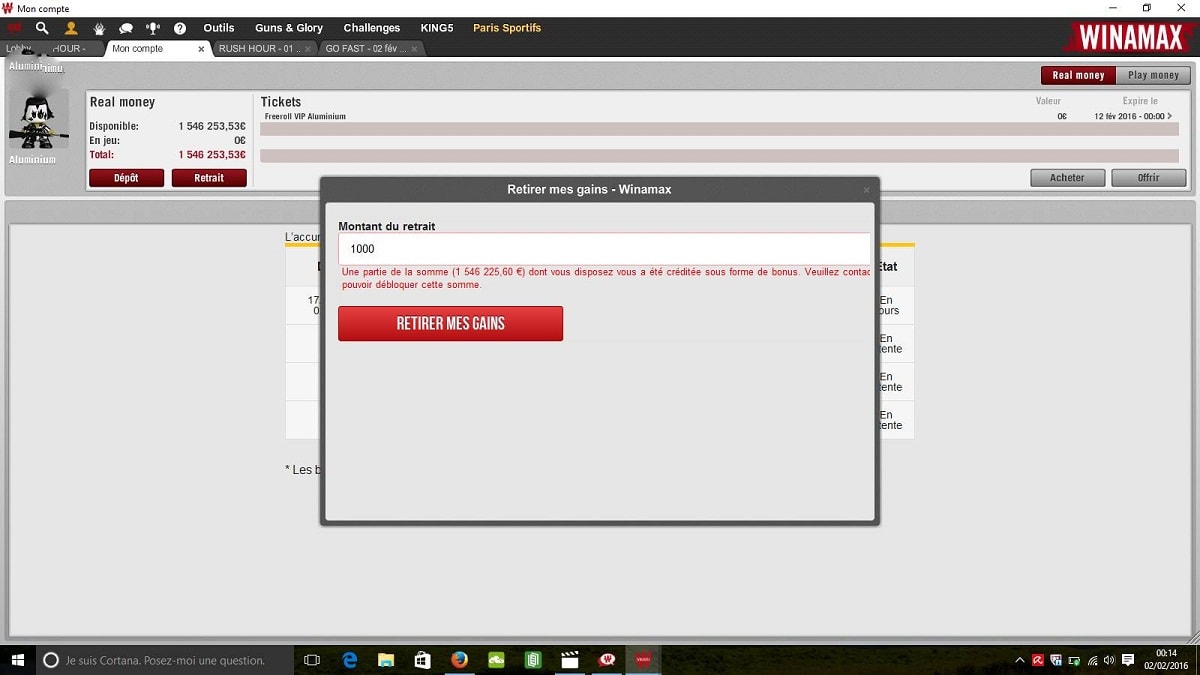
Task: Click the Aluminium avatar image
Action: pos(39,120)
